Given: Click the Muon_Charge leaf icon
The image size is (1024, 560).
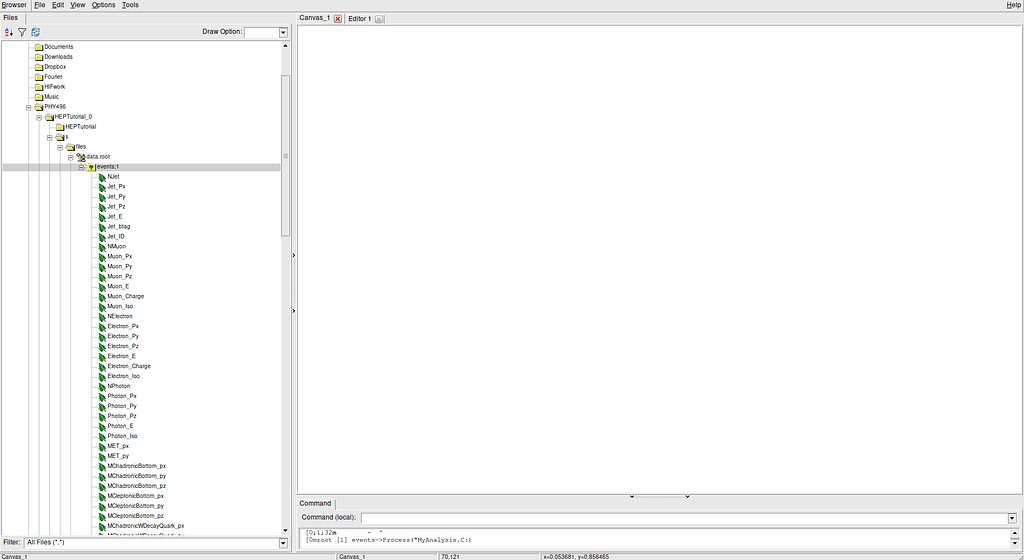Looking at the screenshot, I should point(101,297).
